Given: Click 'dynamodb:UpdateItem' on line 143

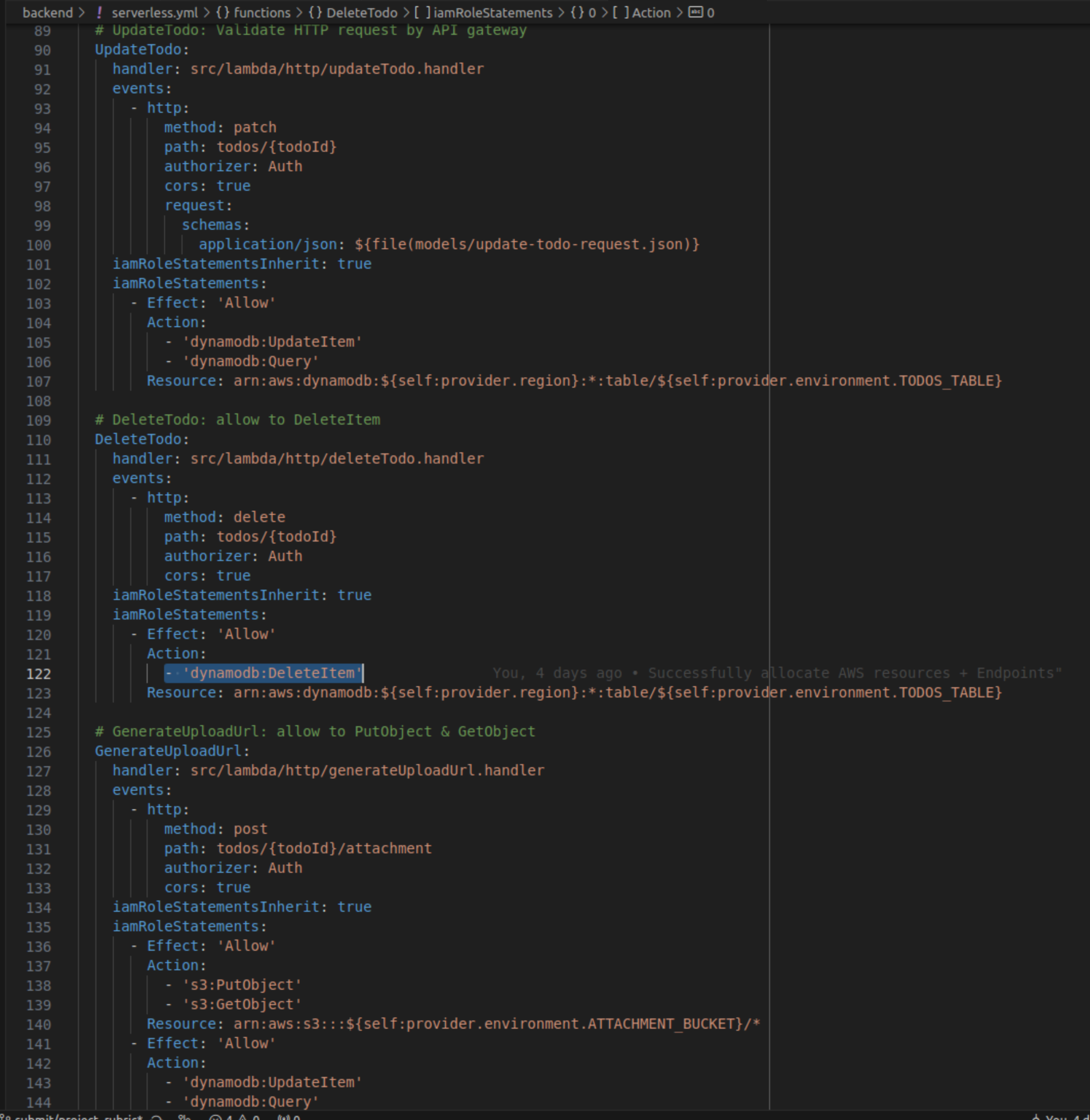Looking at the screenshot, I should (272, 1082).
